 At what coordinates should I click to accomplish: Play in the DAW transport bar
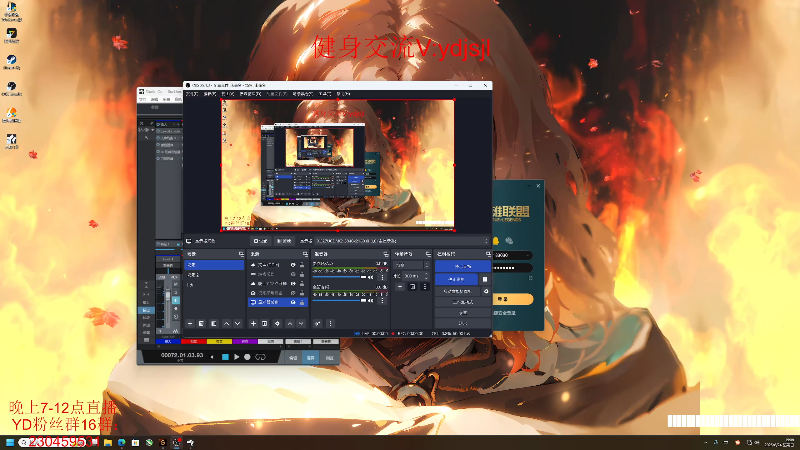(x=236, y=357)
